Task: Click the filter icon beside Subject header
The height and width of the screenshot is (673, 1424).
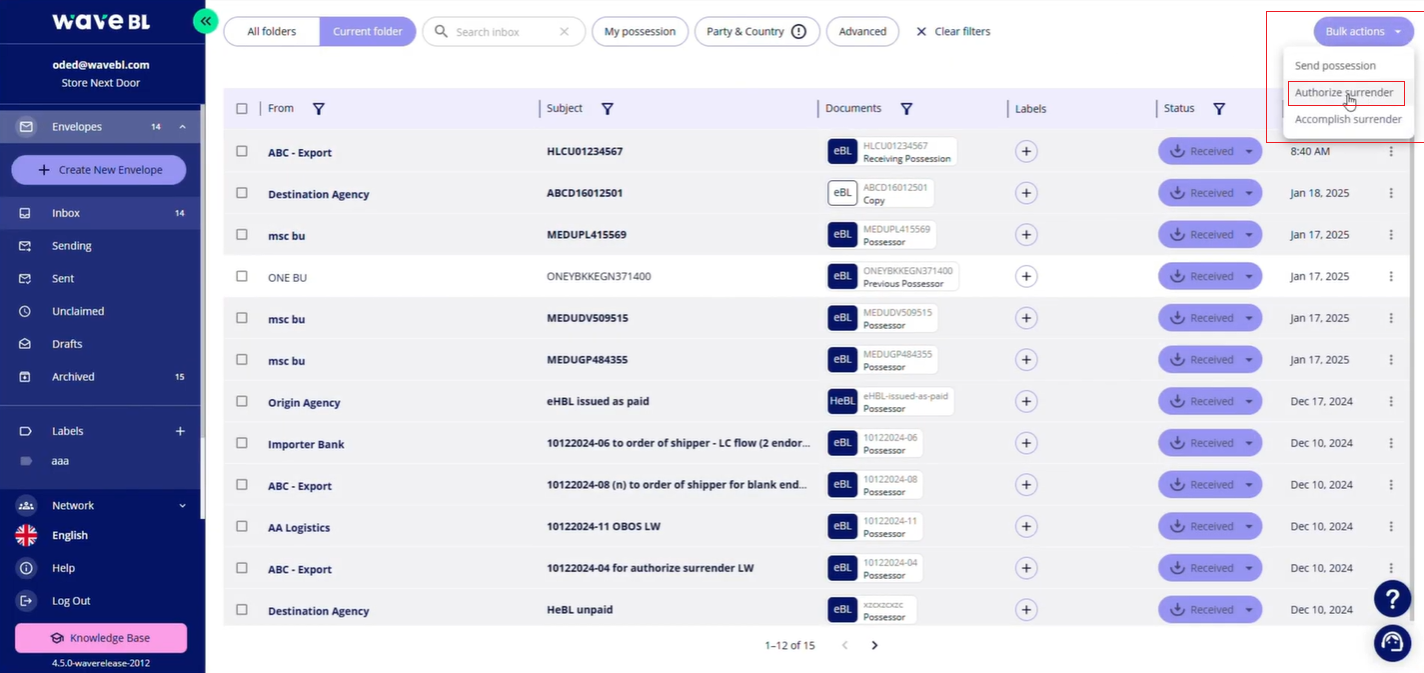Action: click(x=606, y=108)
